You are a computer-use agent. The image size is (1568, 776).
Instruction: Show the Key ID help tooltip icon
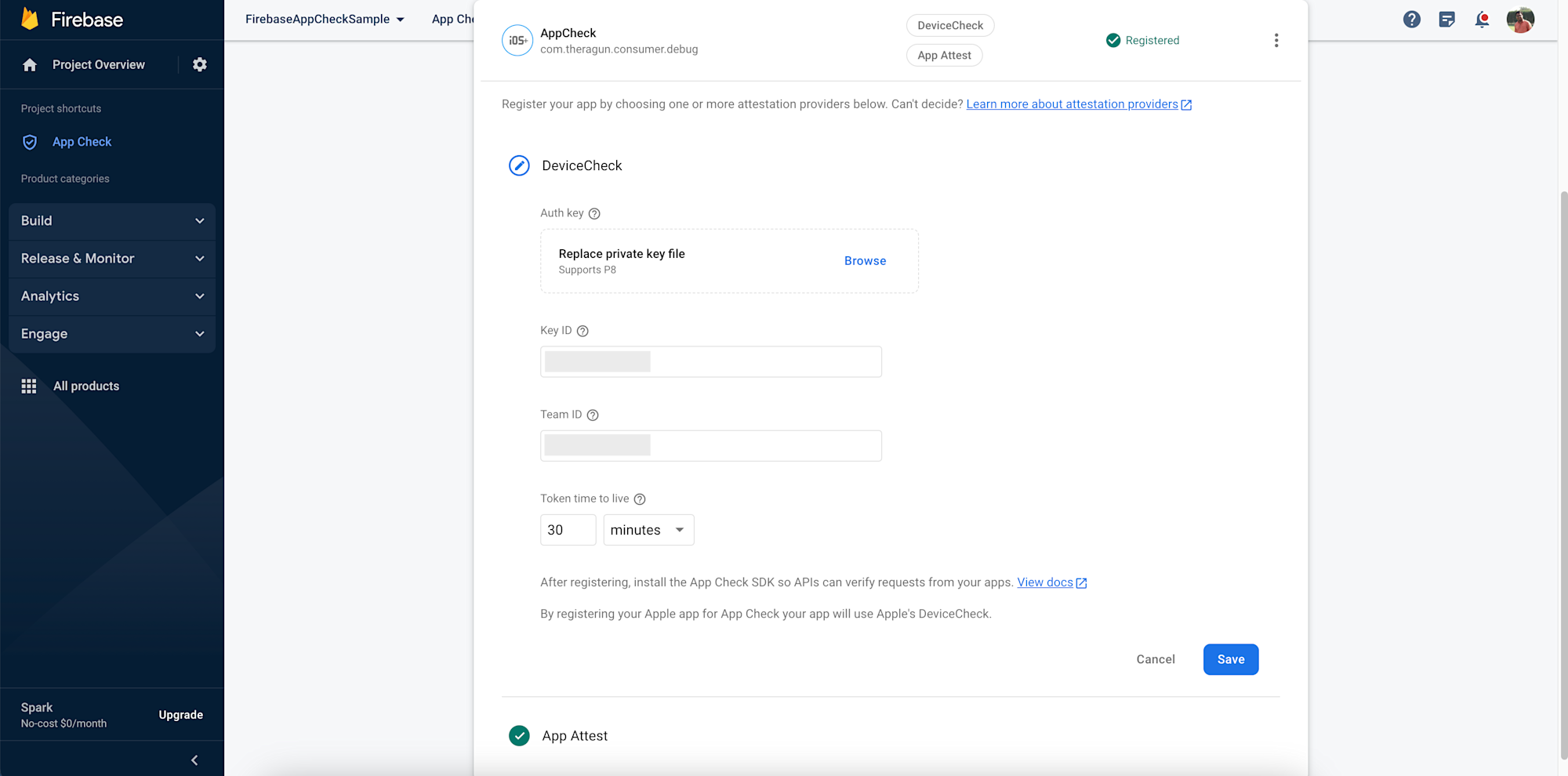pos(582,331)
